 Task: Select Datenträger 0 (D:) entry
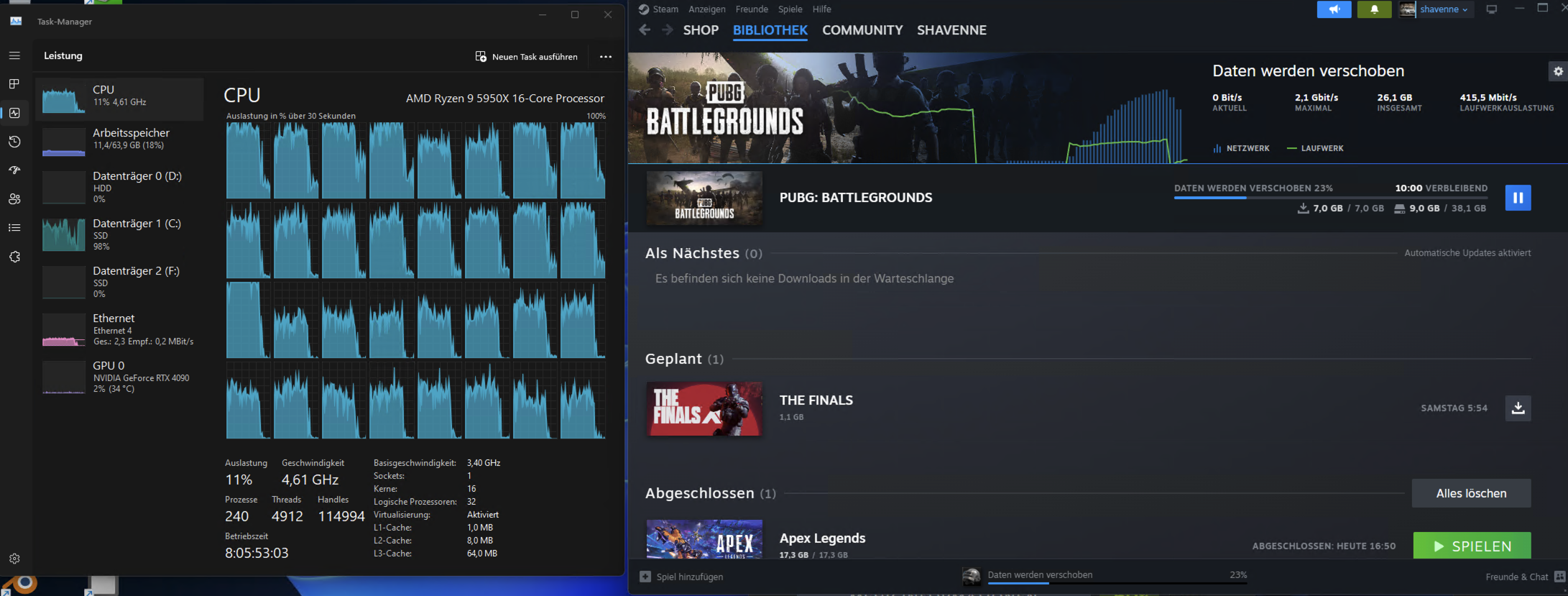[120, 187]
